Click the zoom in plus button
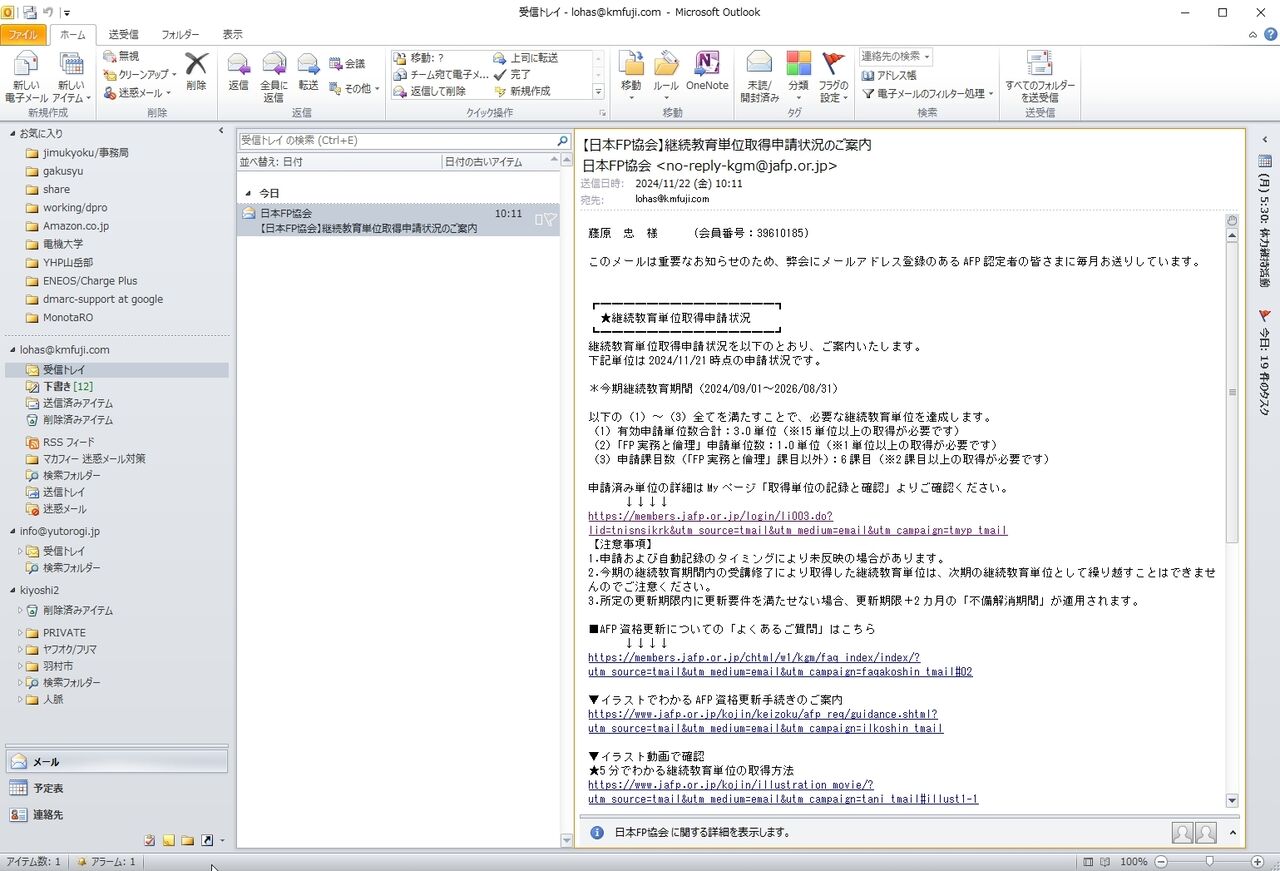The width and height of the screenshot is (1280, 871). 1257,862
